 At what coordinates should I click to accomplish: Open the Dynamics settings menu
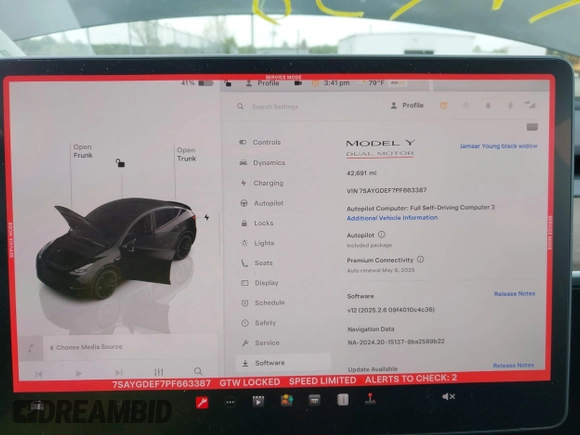pyautogui.click(x=262, y=163)
